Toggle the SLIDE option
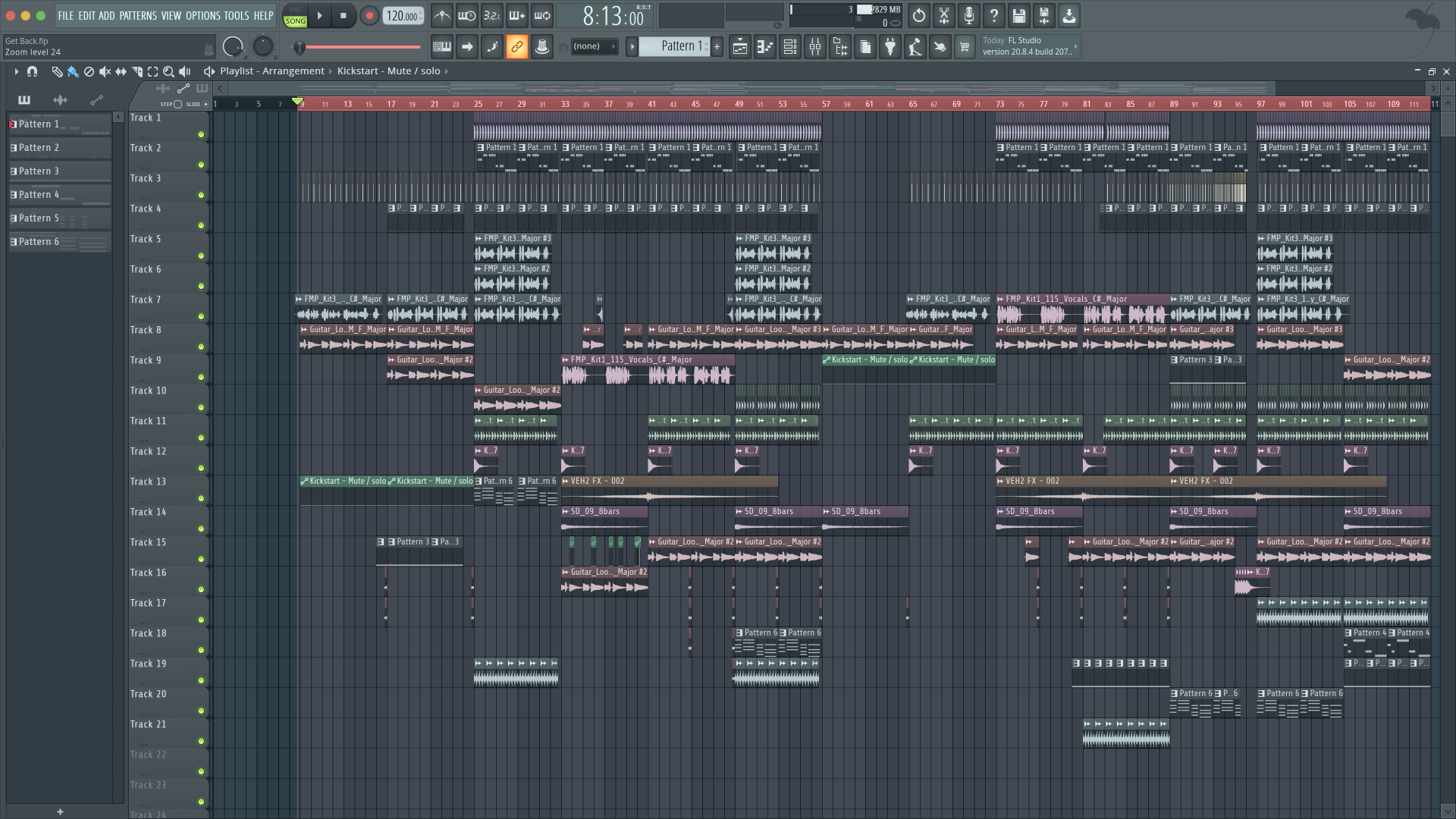1456x819 pixels. click(206, 104)
